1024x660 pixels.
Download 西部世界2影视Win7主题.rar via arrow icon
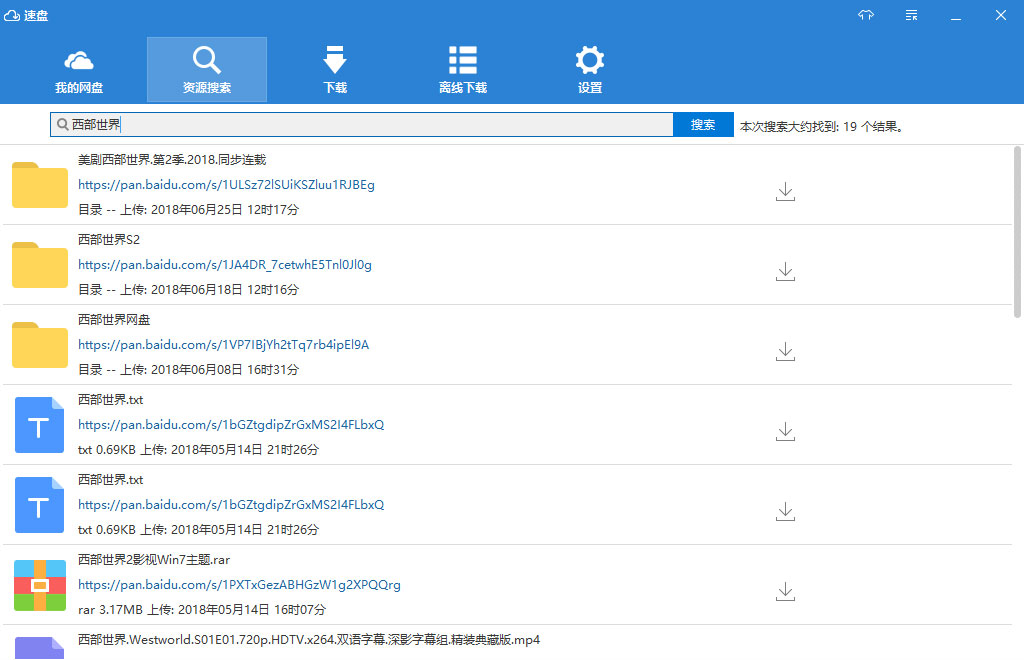785,591
